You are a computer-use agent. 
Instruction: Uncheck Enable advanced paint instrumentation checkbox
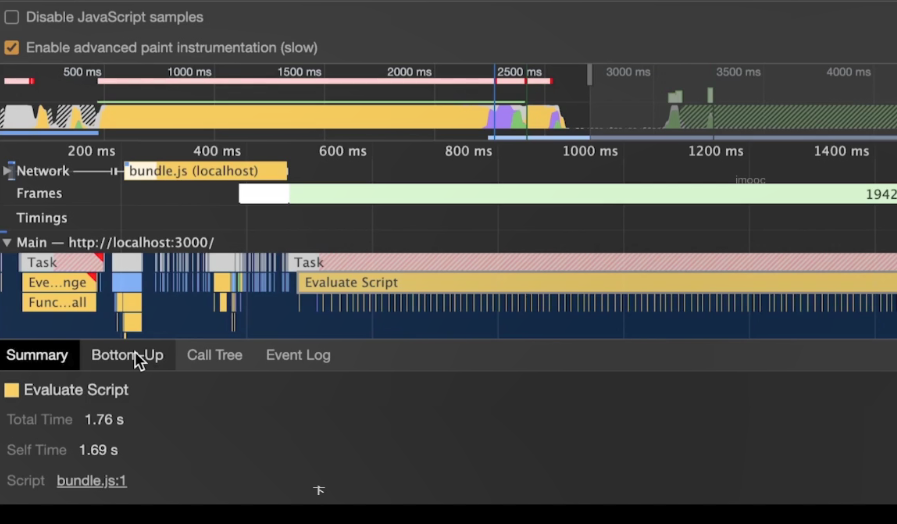(x=11, y=47)
